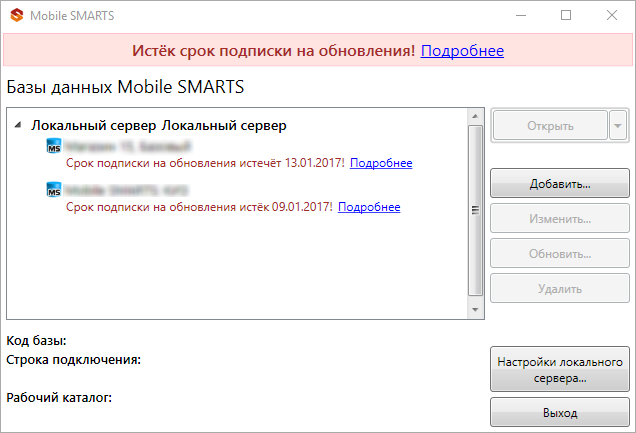This screenshot has height=433, width=636.
Task: Maximize the Mobile SMARTS window
Action: 566,15
